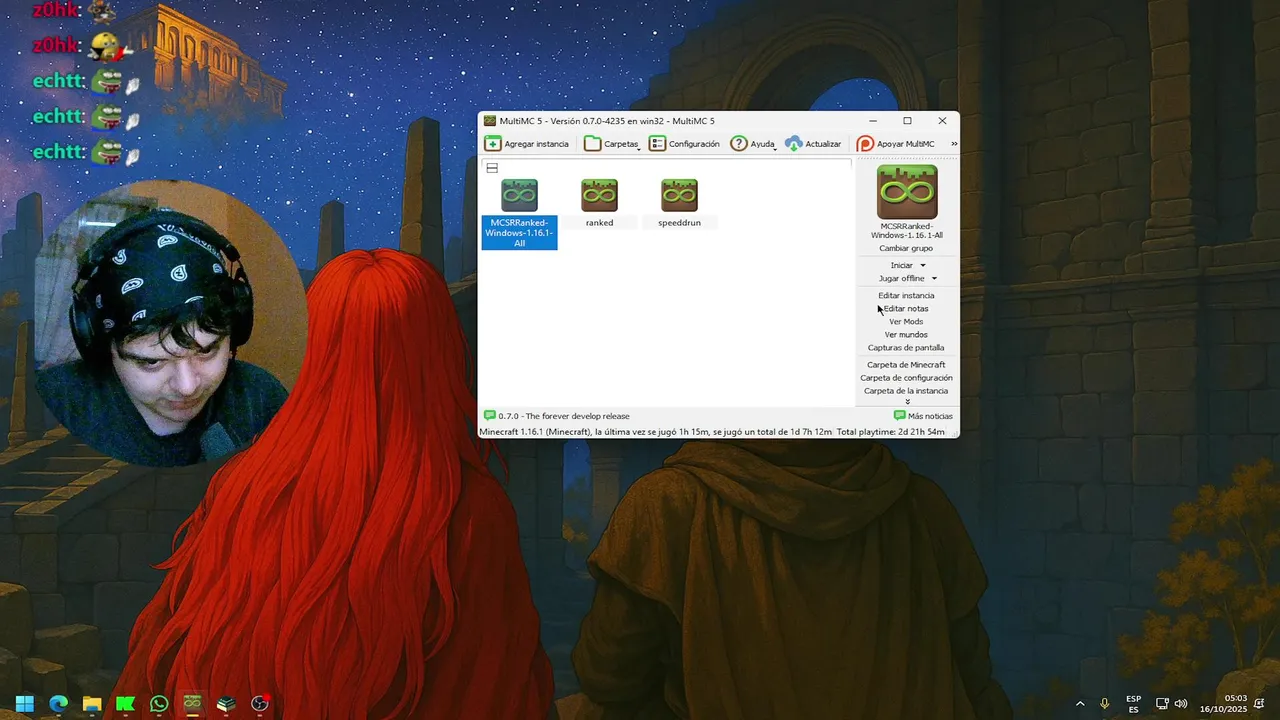Open the Windows Start menu
Image resolution: width=1280 pixels, height=720 pixels.
point(25,703)
